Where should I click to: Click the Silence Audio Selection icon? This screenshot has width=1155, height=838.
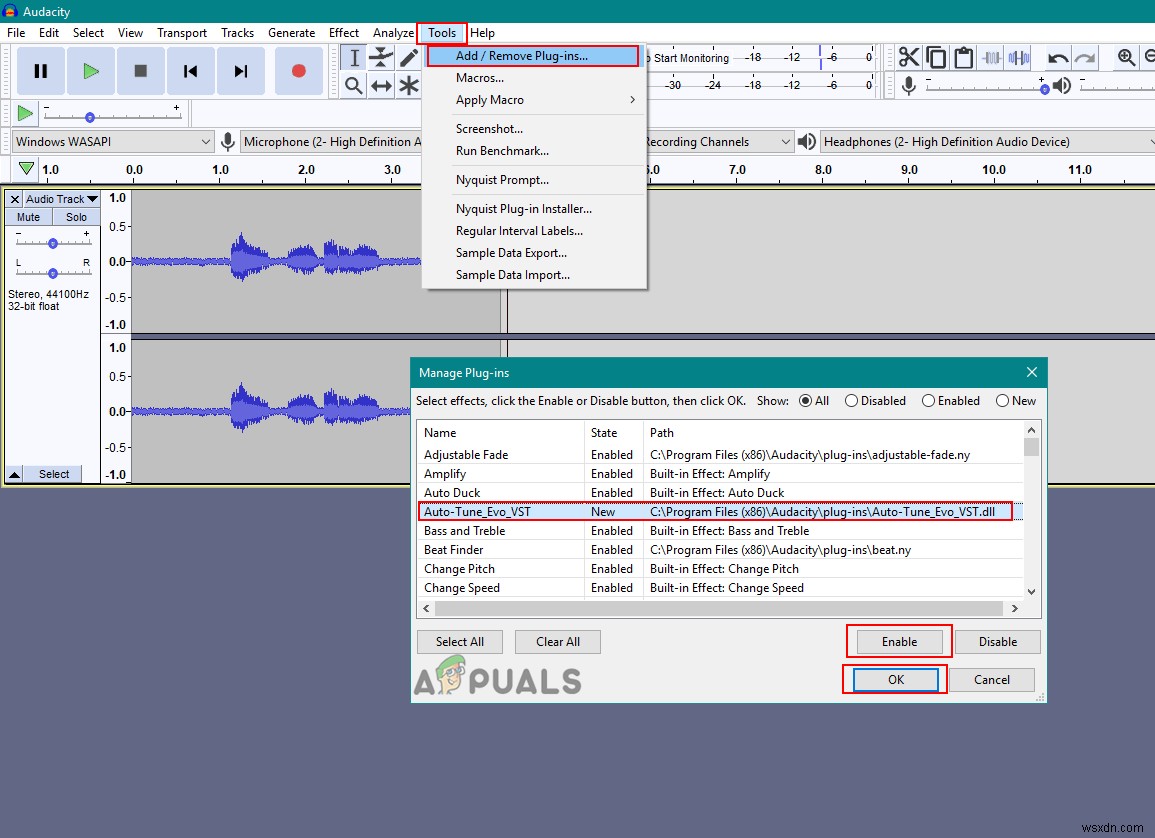coord(1016,57)
